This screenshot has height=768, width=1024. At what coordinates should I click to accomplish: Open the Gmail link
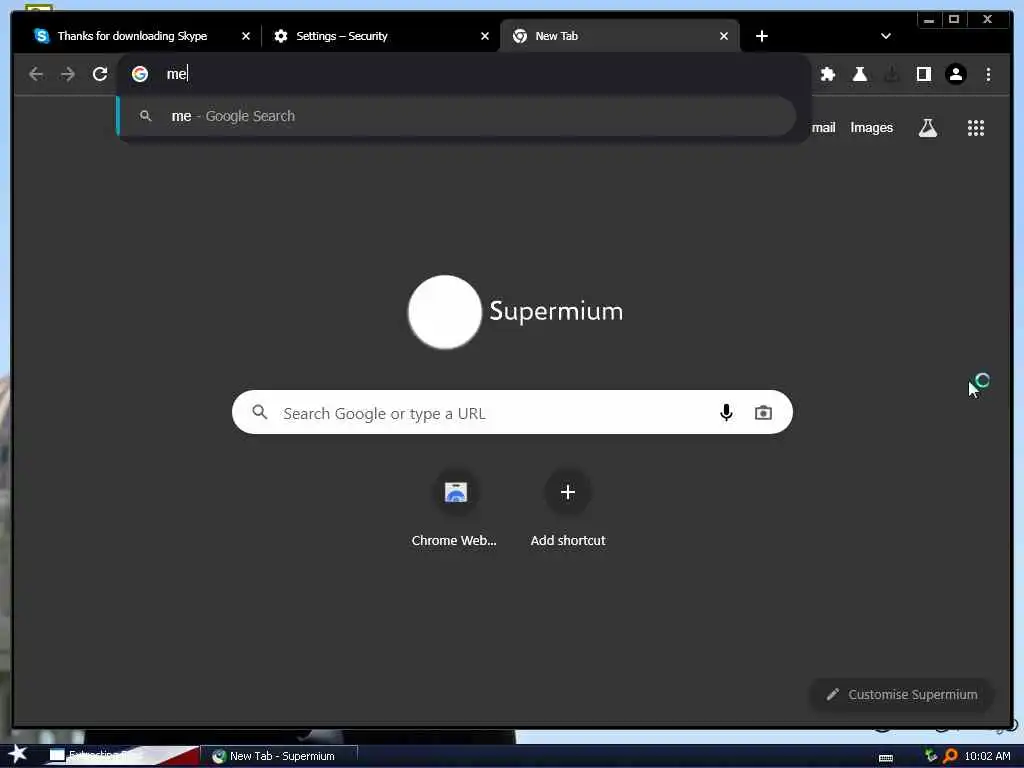click(823, 128)
